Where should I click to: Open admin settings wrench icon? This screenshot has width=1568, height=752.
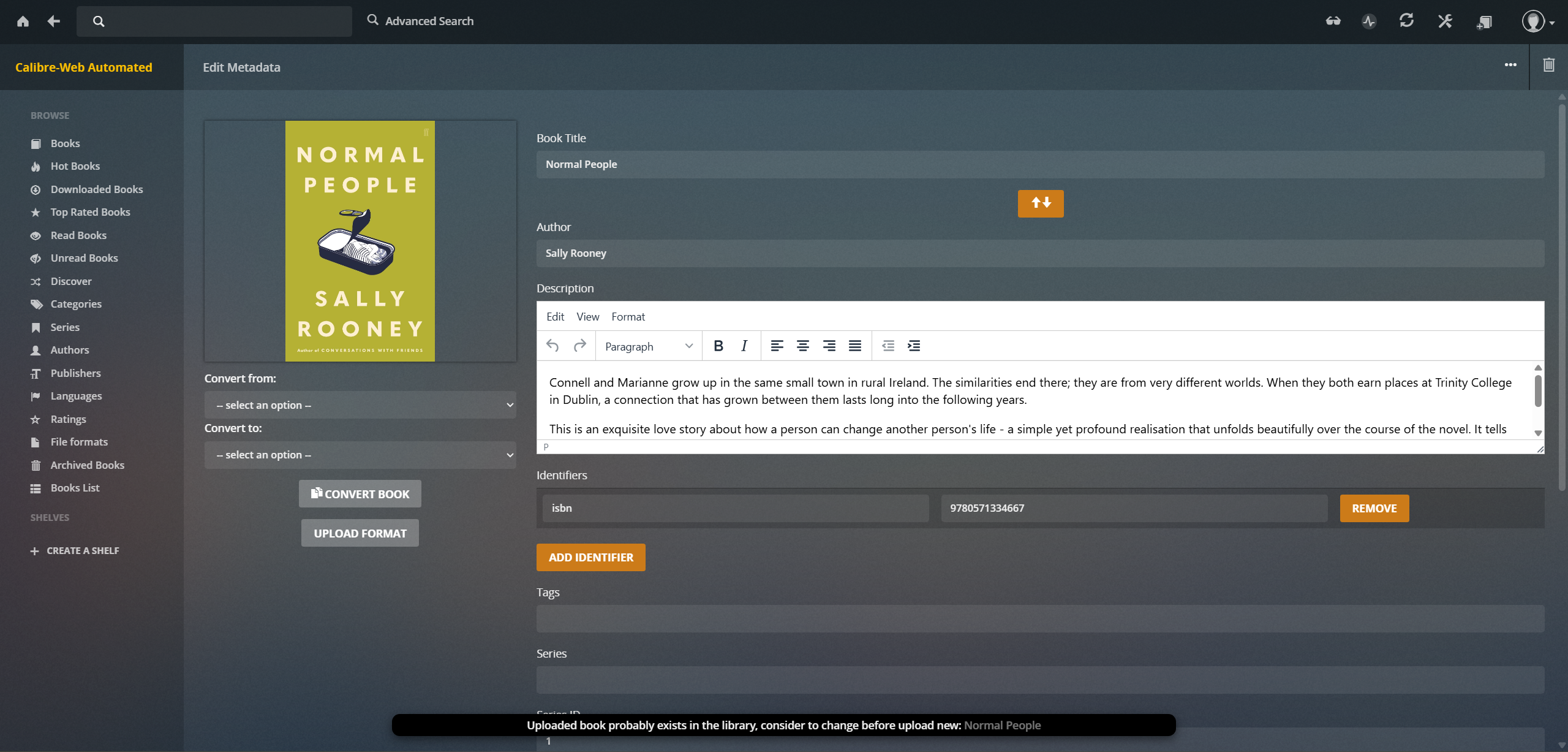pyautogui.click(x=1445, y=21)
